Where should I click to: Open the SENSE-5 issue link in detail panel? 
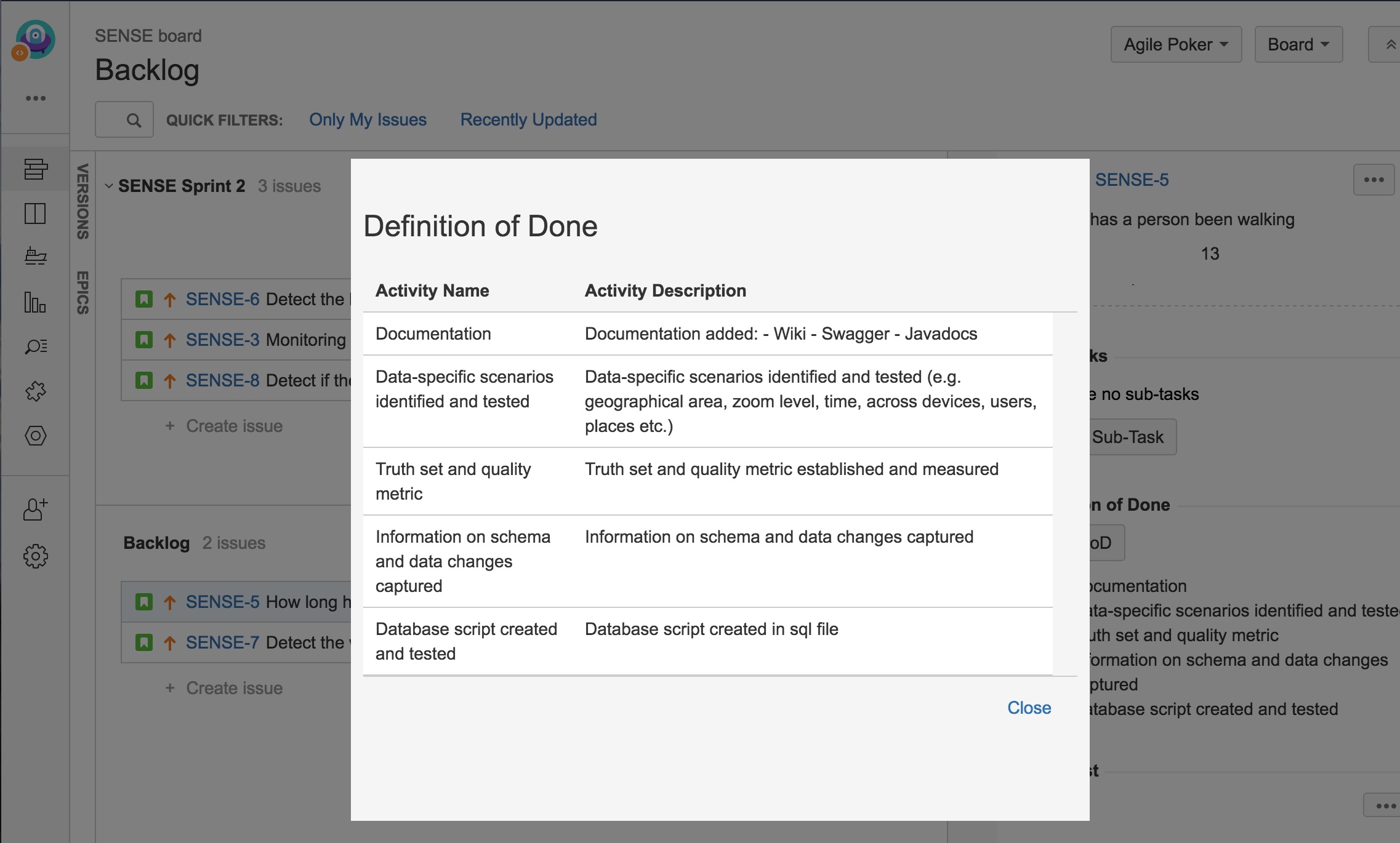1131,180
